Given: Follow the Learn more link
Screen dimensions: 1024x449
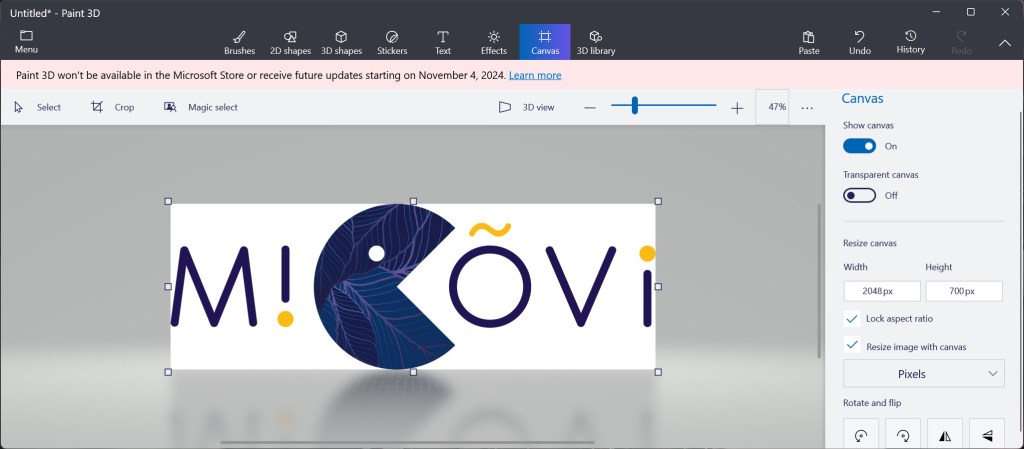Looking at the screenshot, I should (535, 75).
